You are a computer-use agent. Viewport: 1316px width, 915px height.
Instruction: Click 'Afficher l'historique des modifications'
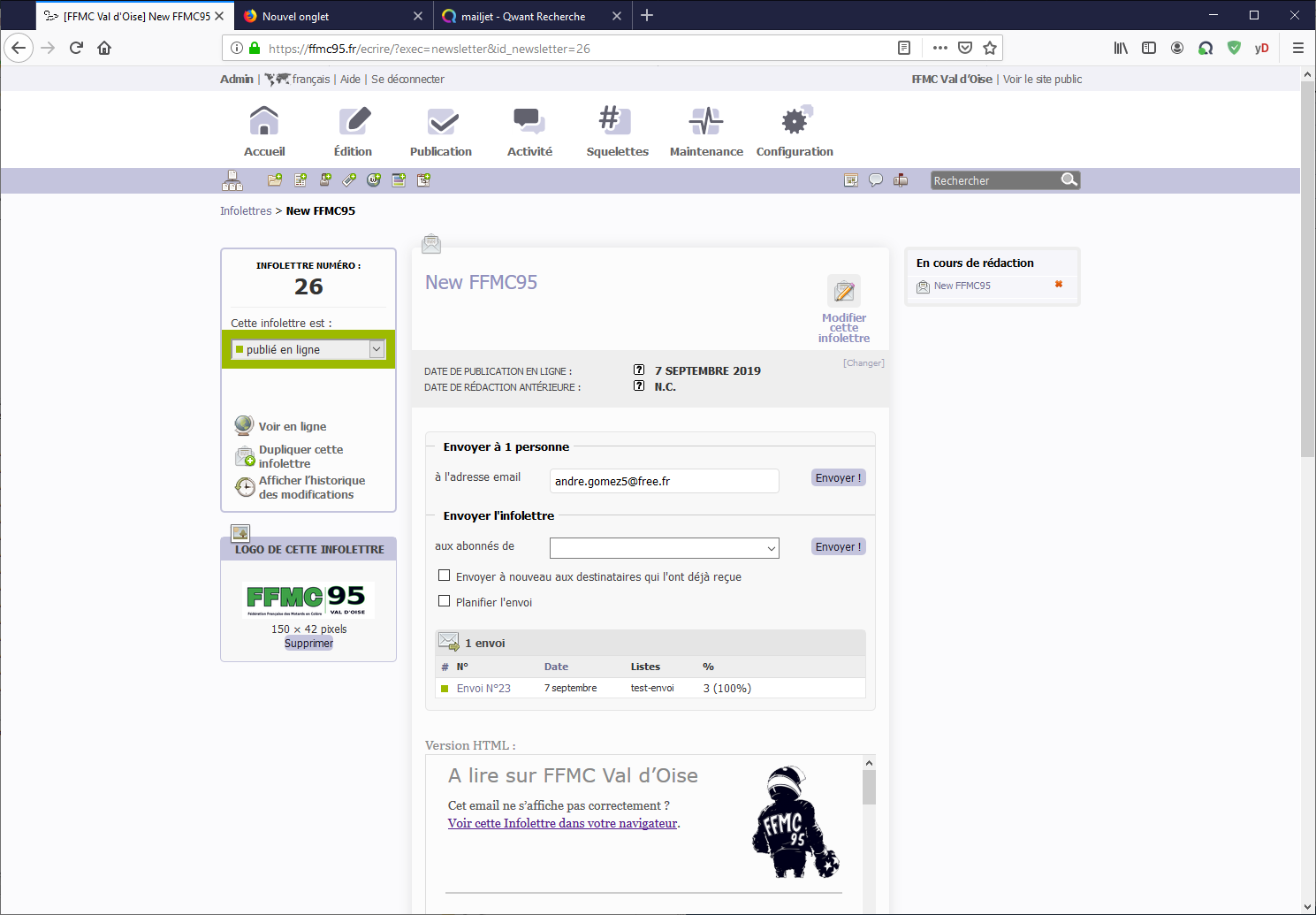(x=311, y=487)
